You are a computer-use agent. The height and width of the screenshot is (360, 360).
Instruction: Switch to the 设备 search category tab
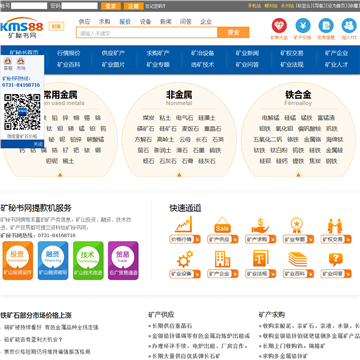(x=145, y=22)
